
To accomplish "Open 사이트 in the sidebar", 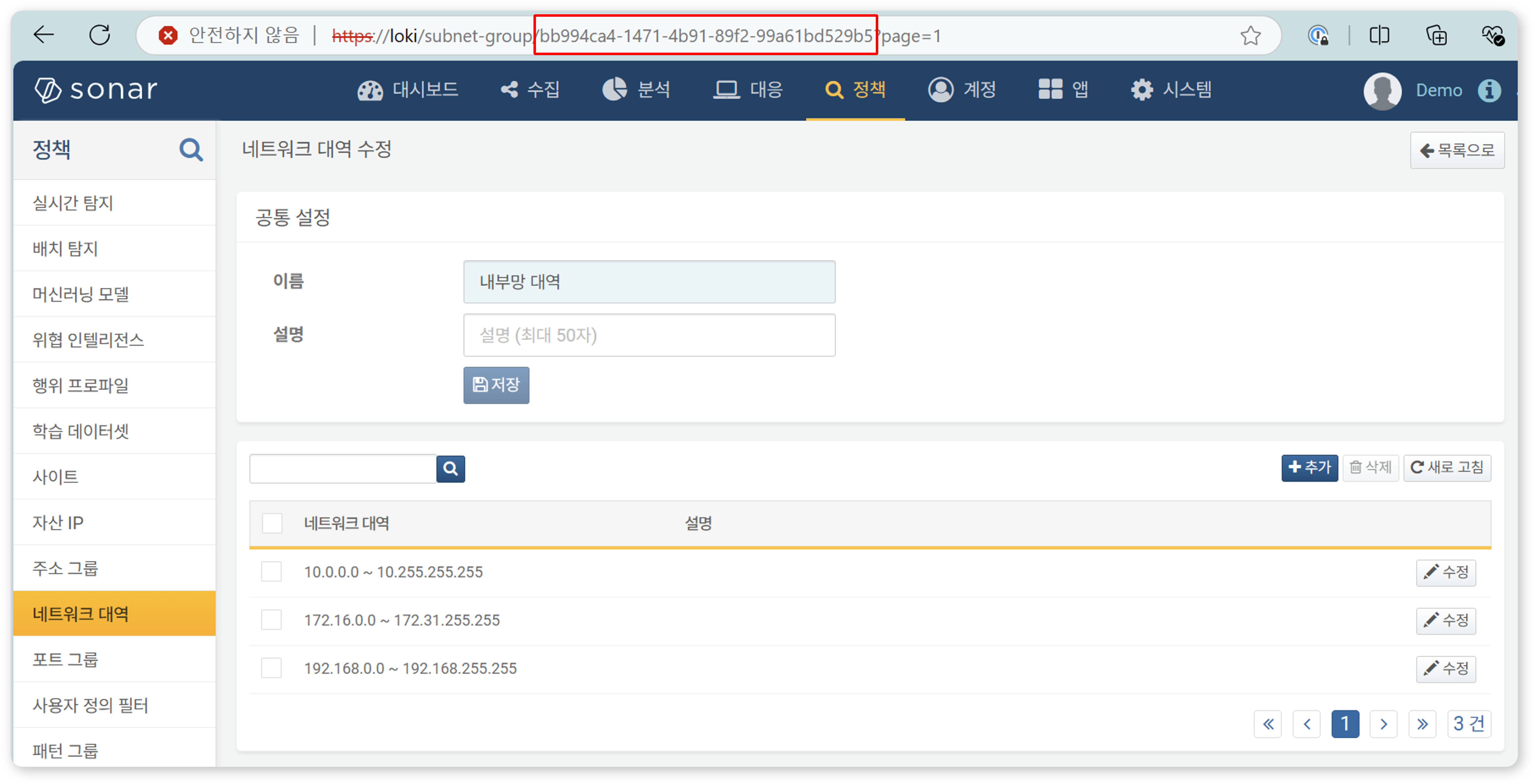I will [x=114, y=477].
